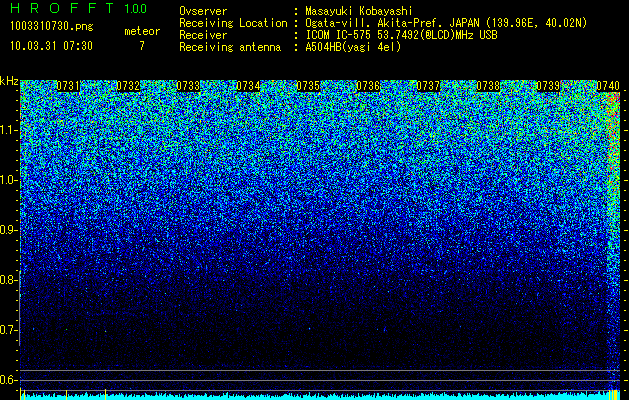Viewport: 629px width, 400px height.
Task: Click the 0736 time marker
Action: click(x=368, y=86)
